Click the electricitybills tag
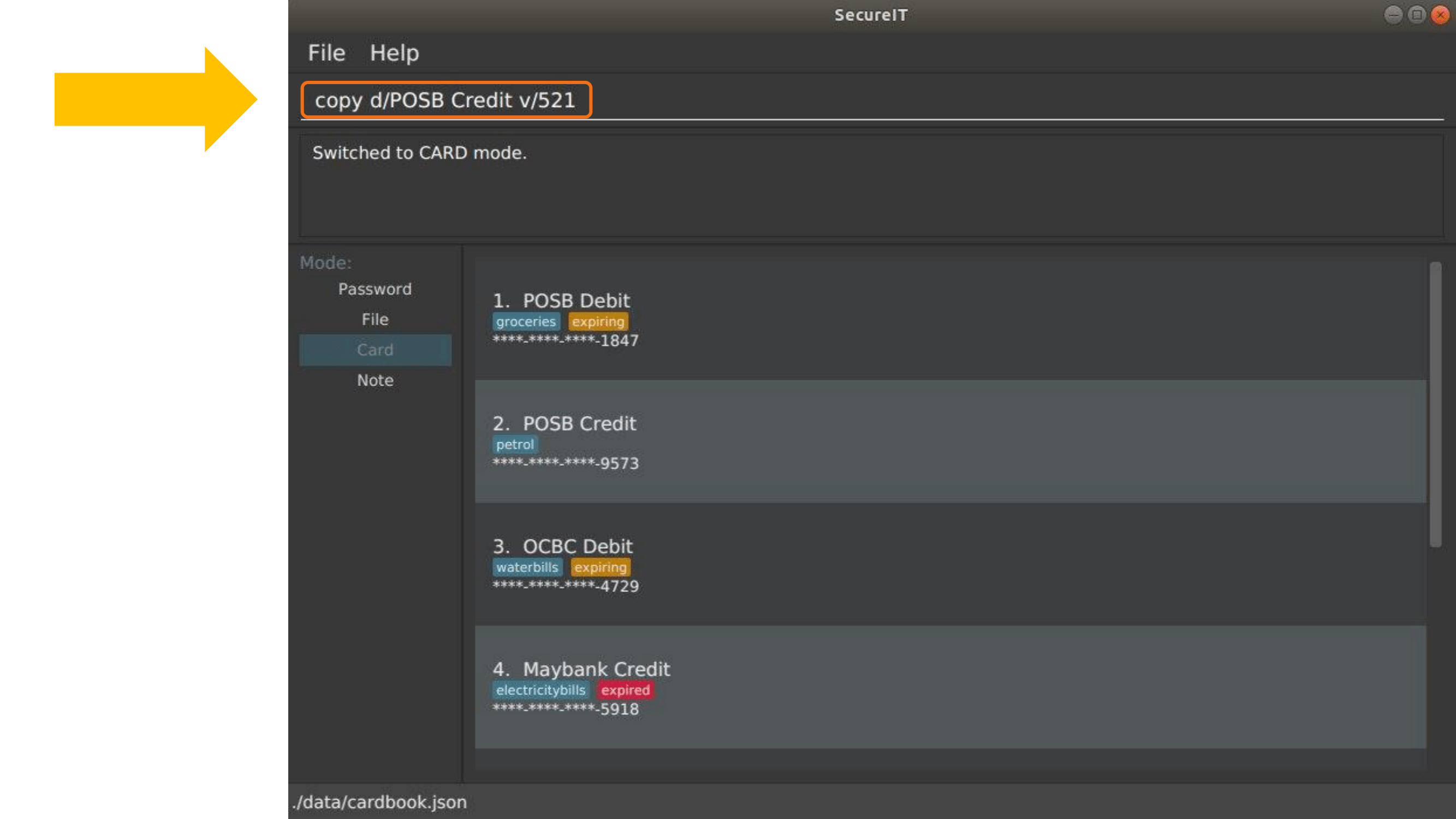Viewport: 1456px width, 819px height. coord(540,690)
